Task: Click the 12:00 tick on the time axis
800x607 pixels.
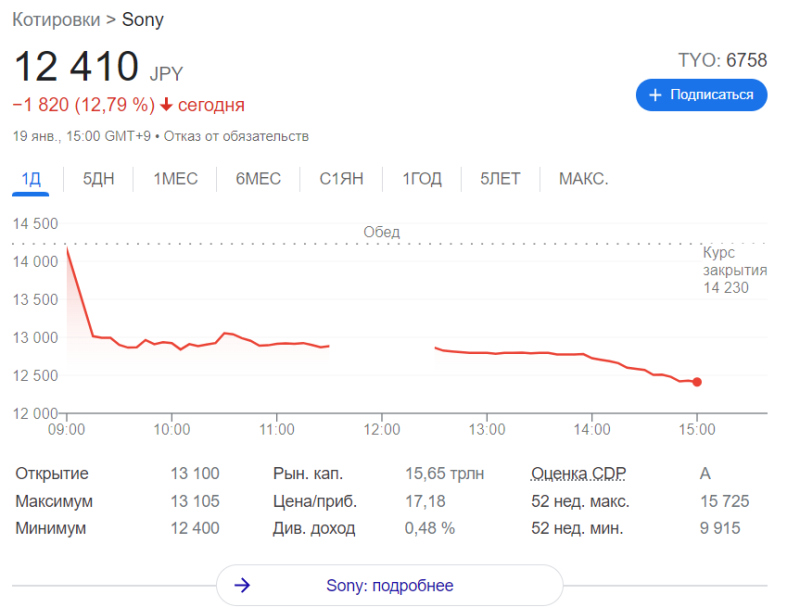Action: coord(382,429)
